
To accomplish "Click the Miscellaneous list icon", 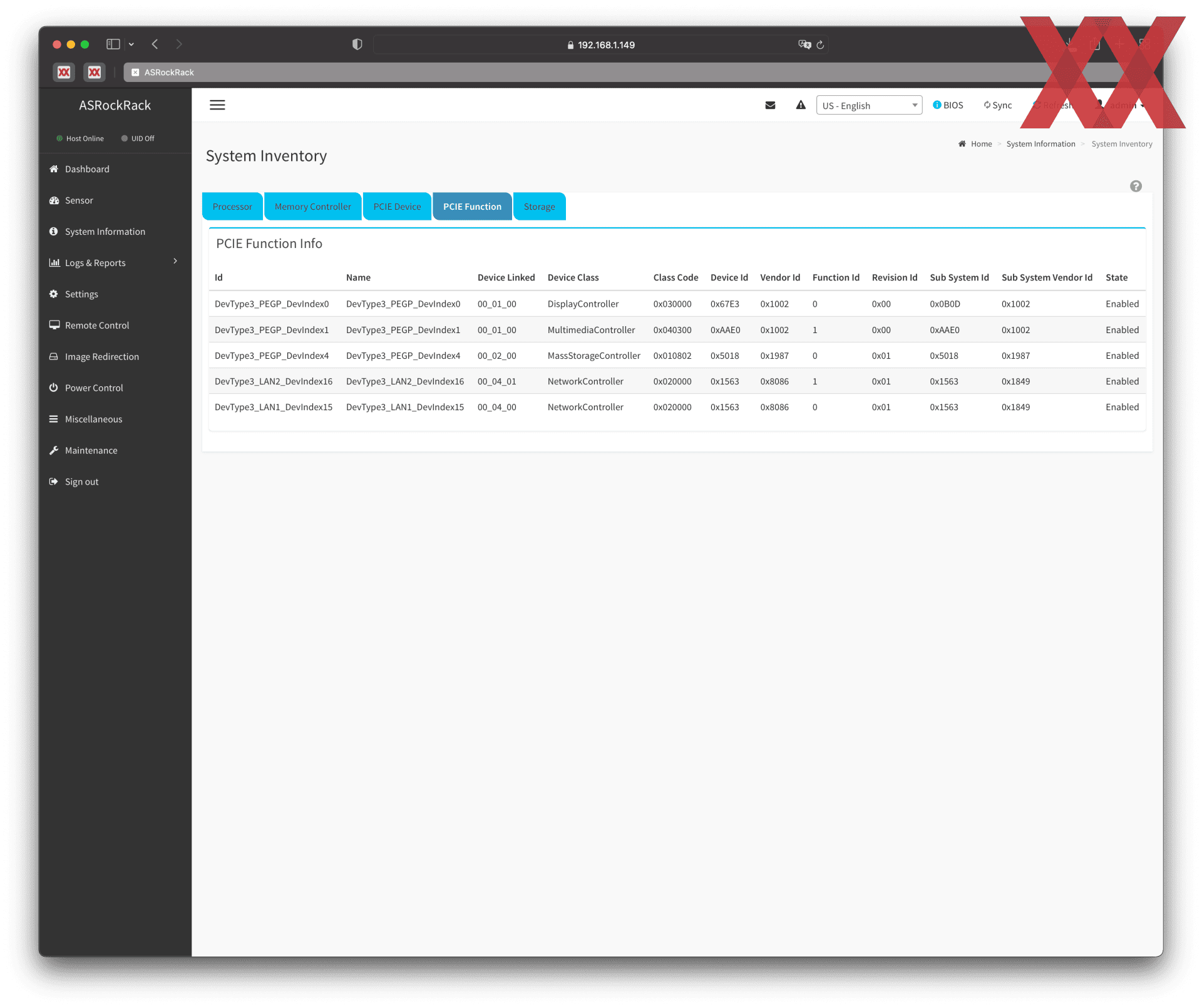I will [x=54, y=419].
